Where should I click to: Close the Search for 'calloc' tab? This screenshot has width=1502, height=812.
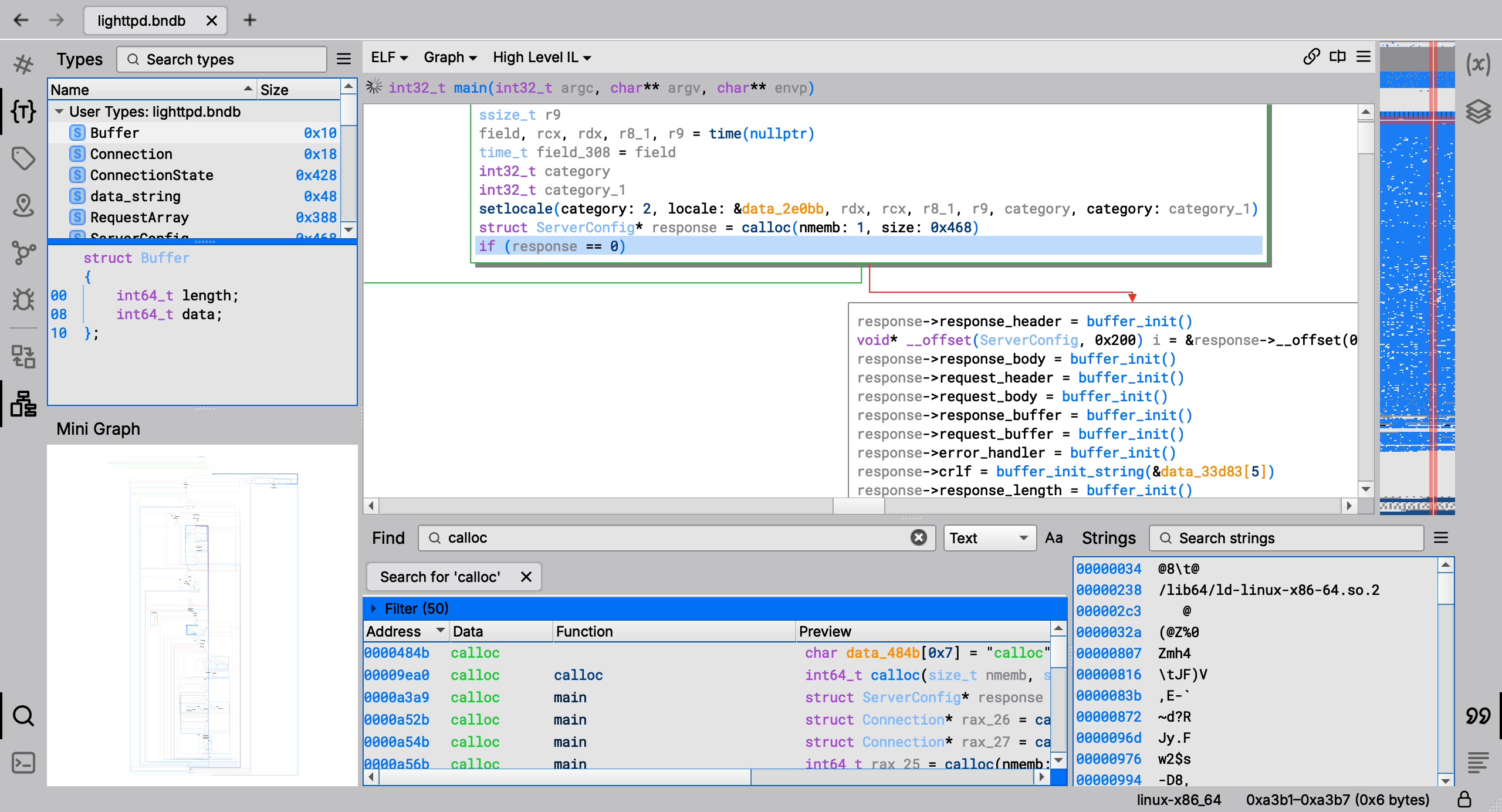[x=526, y=577]
